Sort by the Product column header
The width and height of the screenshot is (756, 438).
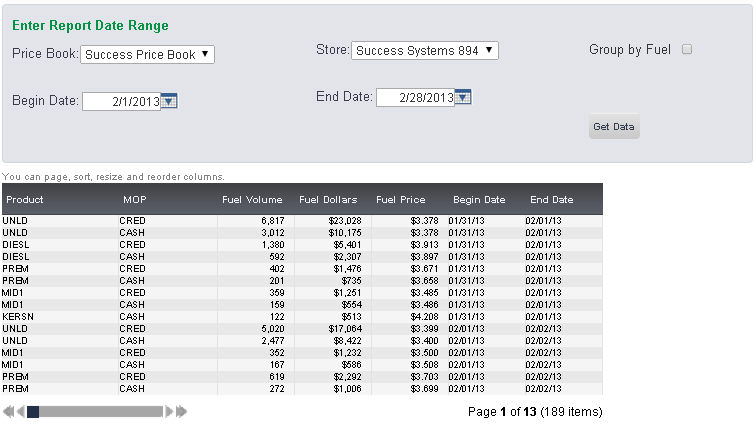(25, 200)
